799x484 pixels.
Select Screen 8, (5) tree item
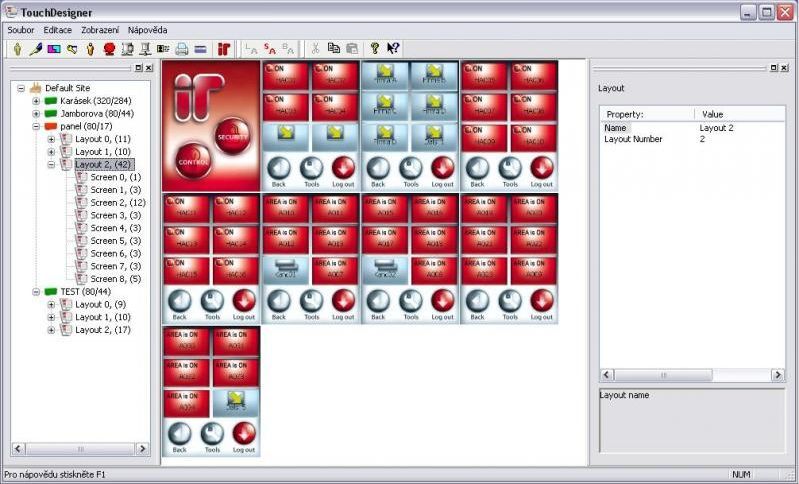tap(115, 279)
